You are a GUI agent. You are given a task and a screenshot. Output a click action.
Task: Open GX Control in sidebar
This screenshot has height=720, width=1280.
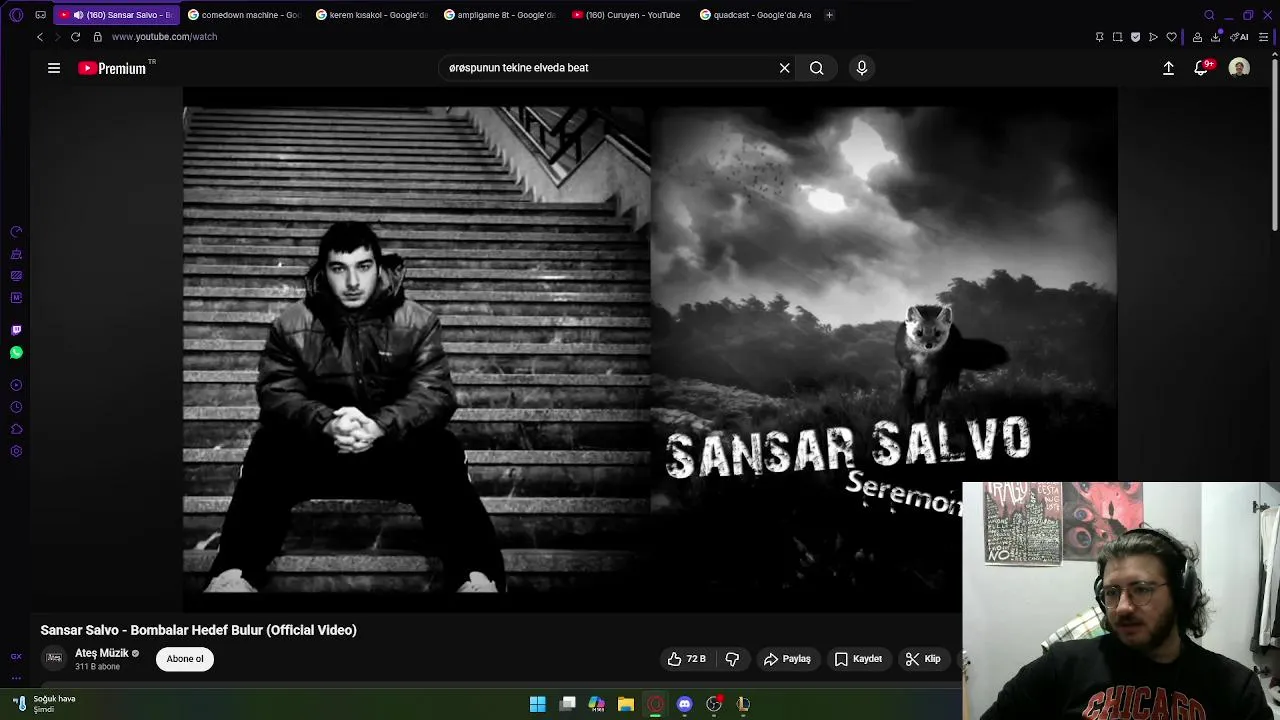[16, 657]
